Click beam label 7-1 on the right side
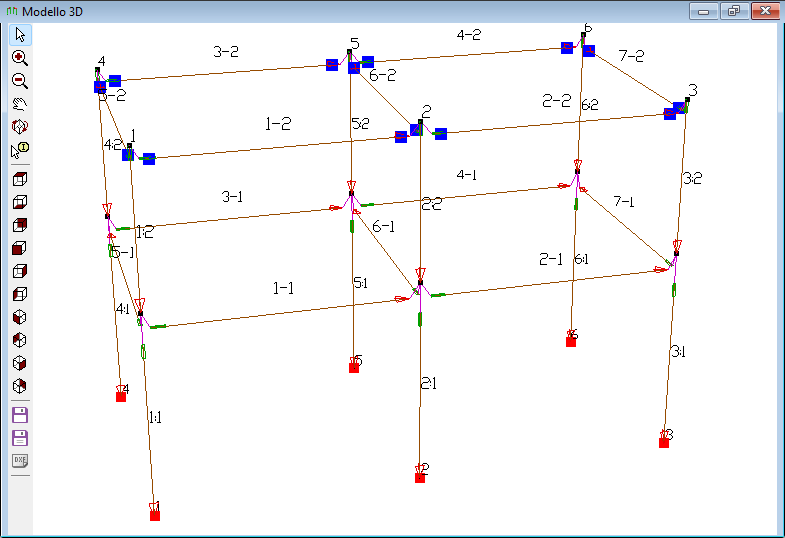This screenshot has width=785, height=538. [624, 203]
